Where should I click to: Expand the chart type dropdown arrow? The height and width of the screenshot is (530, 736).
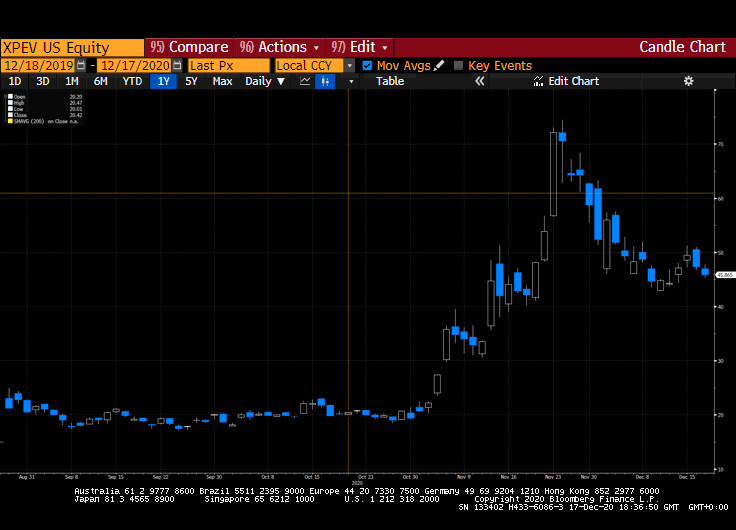tap(351, 81)
